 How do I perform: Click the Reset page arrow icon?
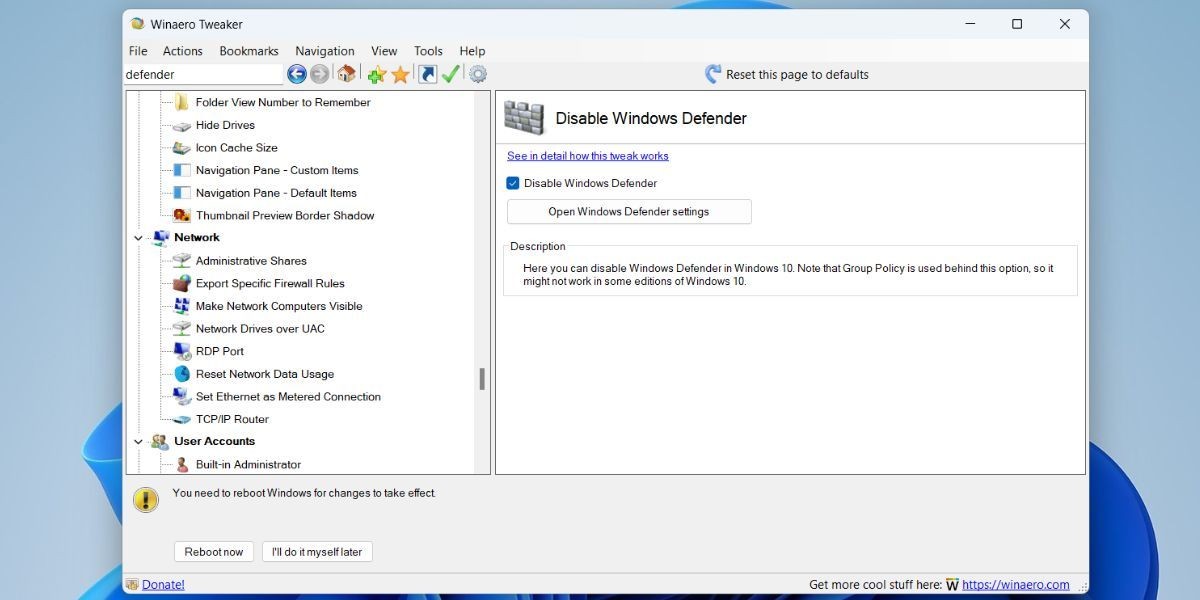pos(713,74)
